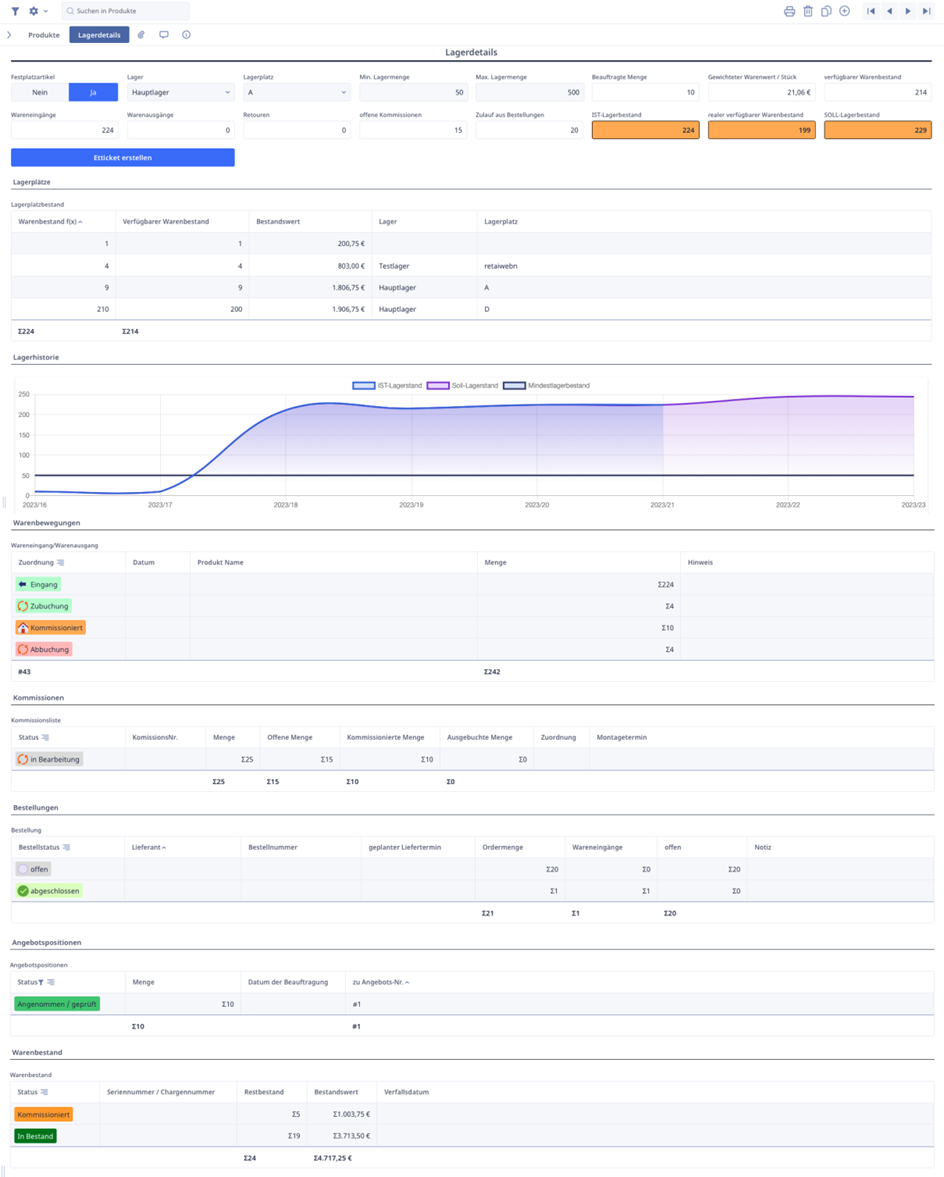Set Festplatzartikel to Ja
Image resolution: width=944 pixels, height=1177 pixels.
point(93,92)
